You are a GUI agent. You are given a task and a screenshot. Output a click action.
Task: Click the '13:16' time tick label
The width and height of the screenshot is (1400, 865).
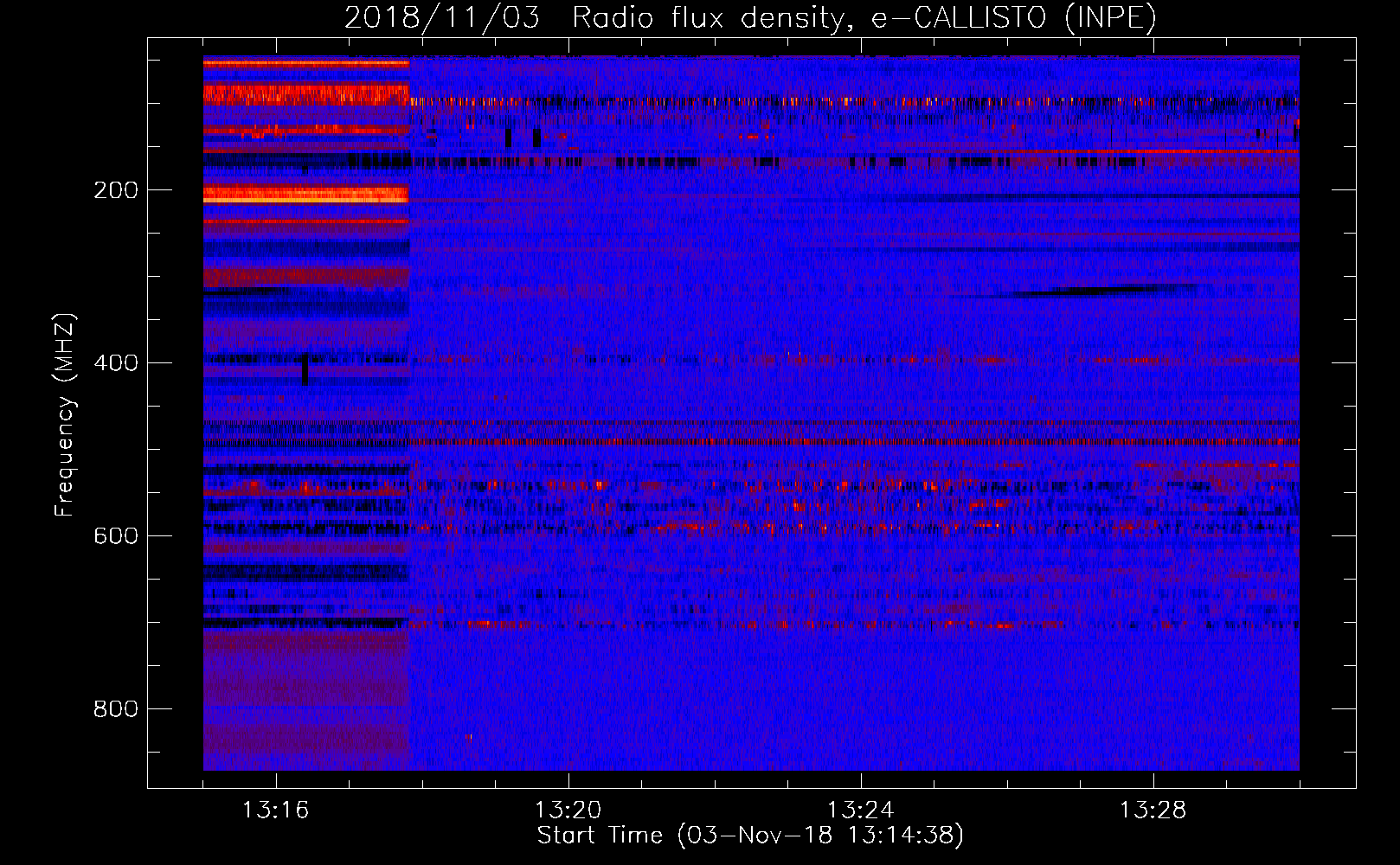(x=275, y=811)
